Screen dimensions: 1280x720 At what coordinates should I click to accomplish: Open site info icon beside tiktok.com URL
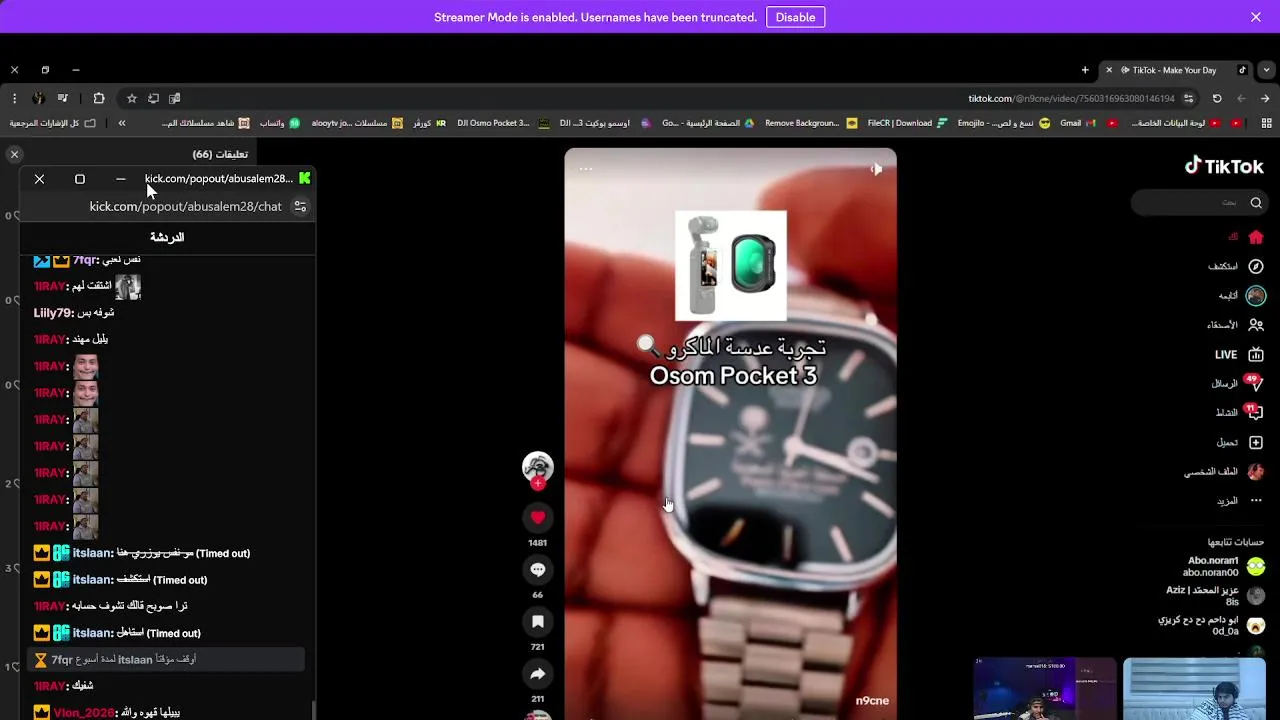(1188, 98)
